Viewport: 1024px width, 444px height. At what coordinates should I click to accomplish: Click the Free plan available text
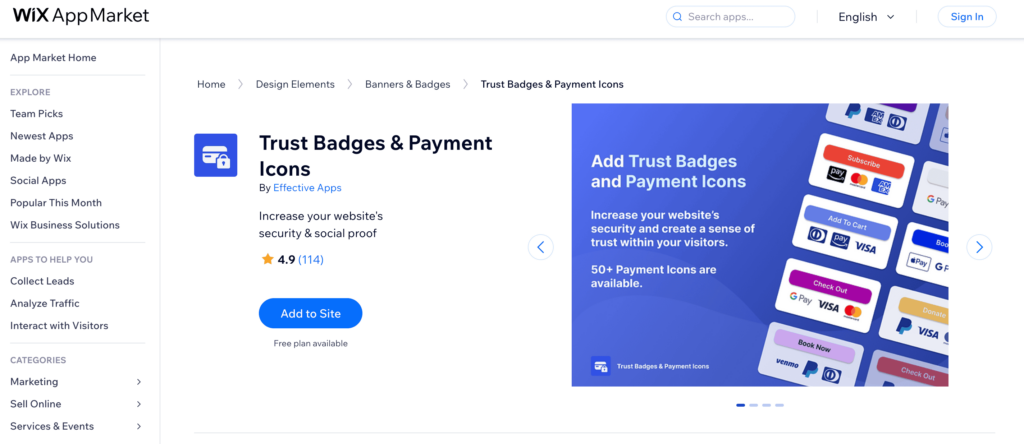[310, 343]
